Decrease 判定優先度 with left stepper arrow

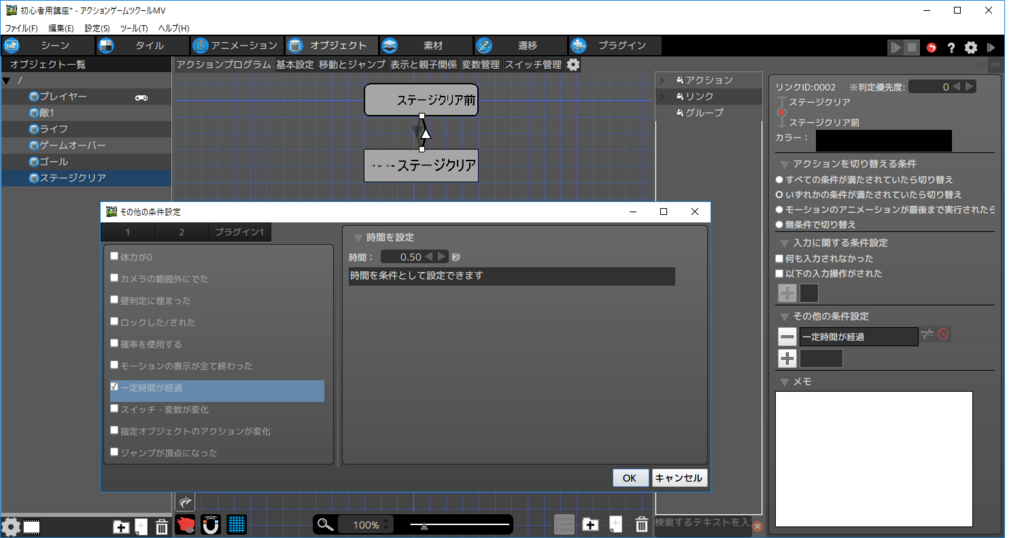(x=956, y=87)
